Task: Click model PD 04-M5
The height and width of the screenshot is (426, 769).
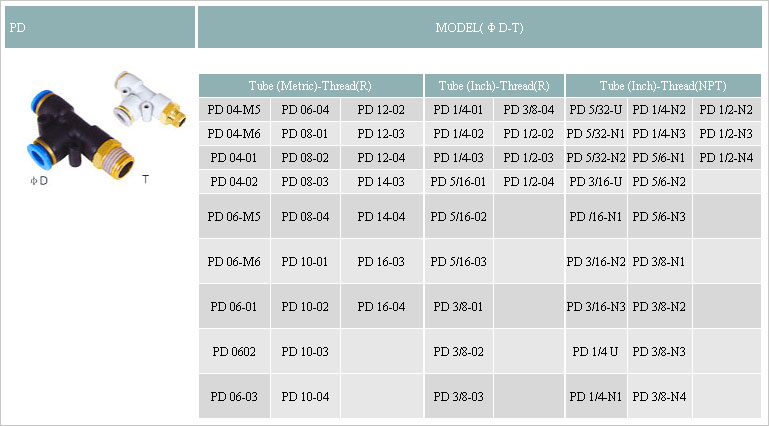Action: pos(233,109)
